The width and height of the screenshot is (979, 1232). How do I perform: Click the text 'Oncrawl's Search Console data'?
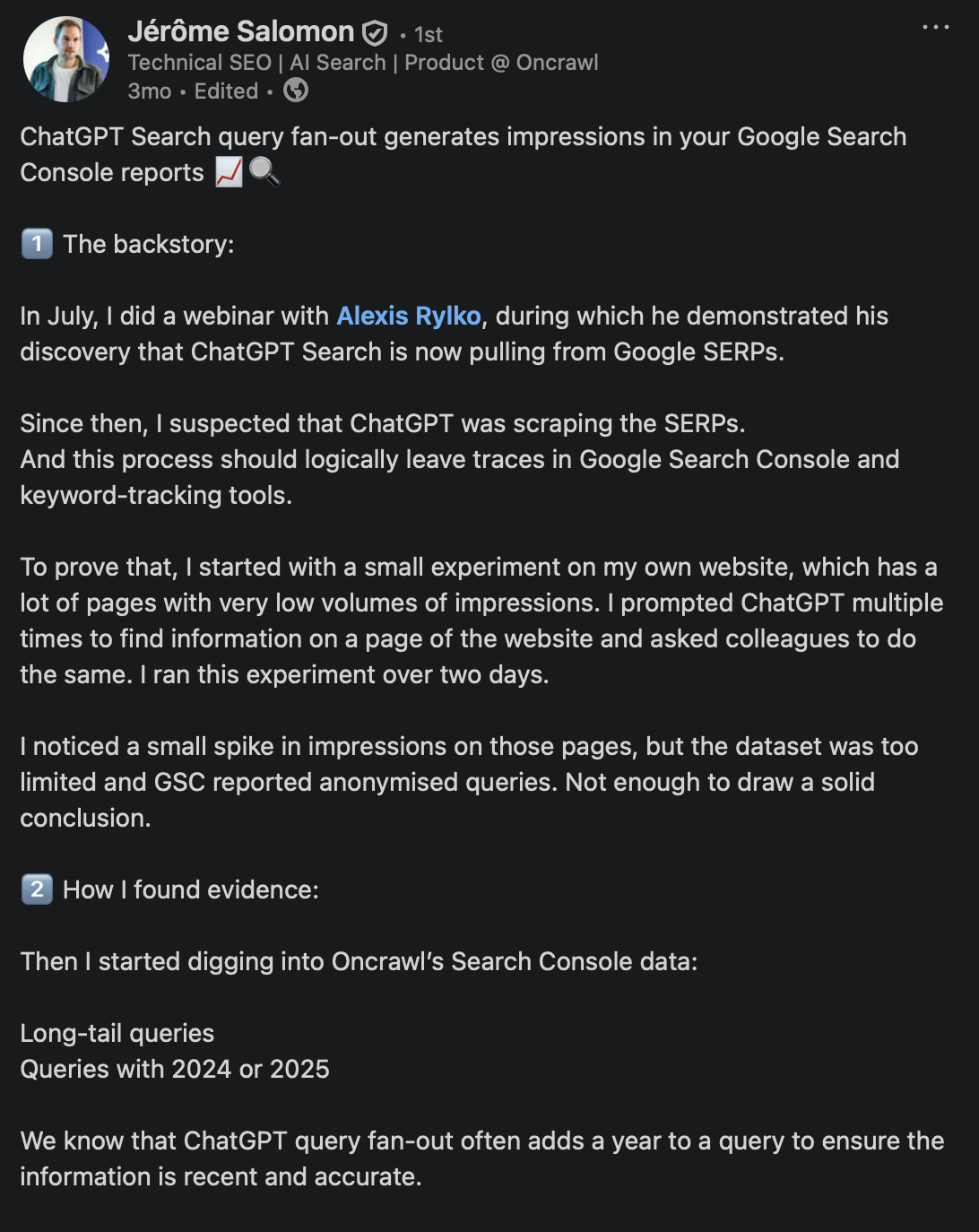click(511, 960)
